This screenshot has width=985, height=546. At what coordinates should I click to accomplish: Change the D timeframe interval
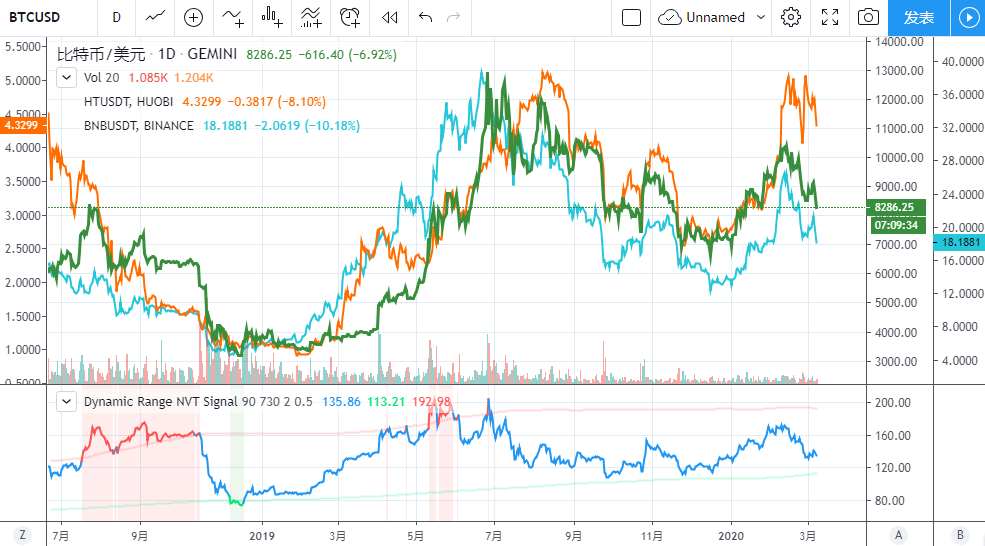tap(116, 18)
